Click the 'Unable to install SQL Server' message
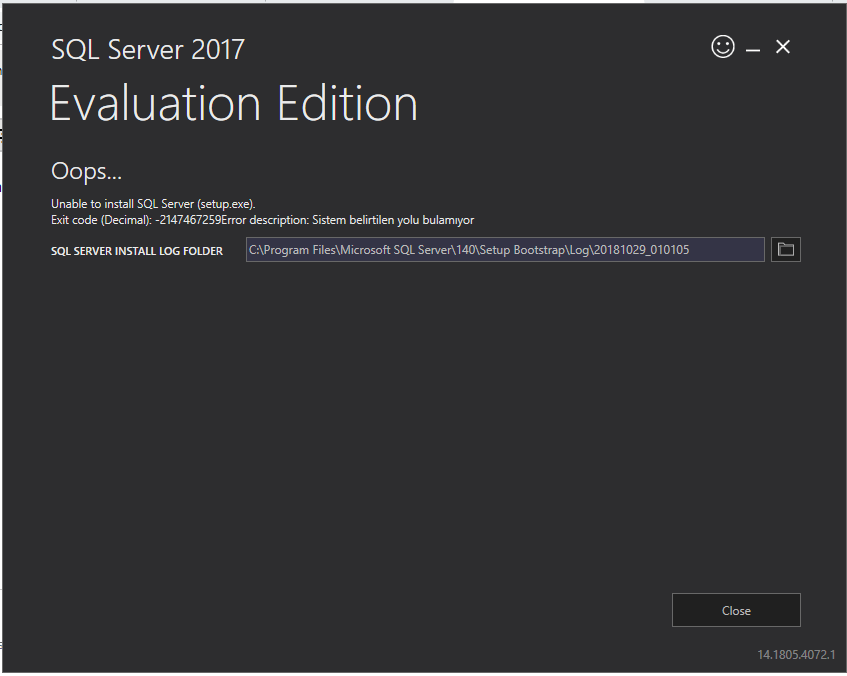This screenshot has height=676, width=847. point(153,204)
